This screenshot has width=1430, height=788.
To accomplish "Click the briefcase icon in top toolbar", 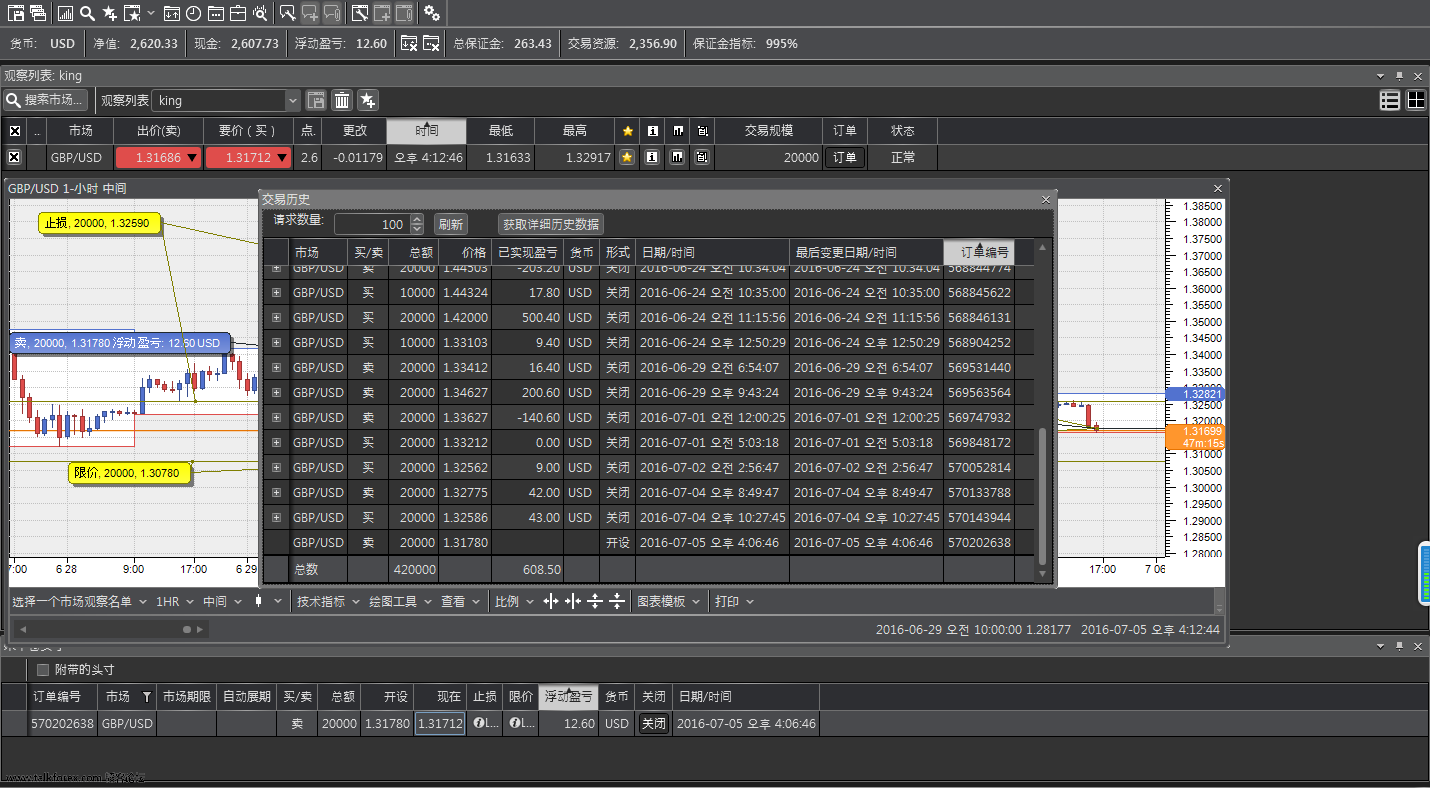I will [x=237, y=13].
